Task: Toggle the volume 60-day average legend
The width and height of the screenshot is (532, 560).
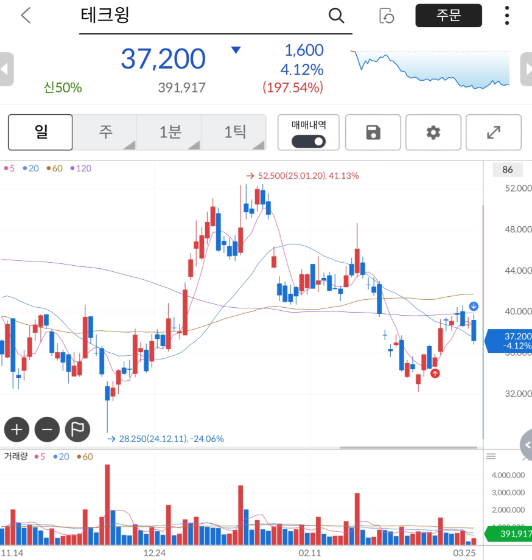Action: coord(85,456)
